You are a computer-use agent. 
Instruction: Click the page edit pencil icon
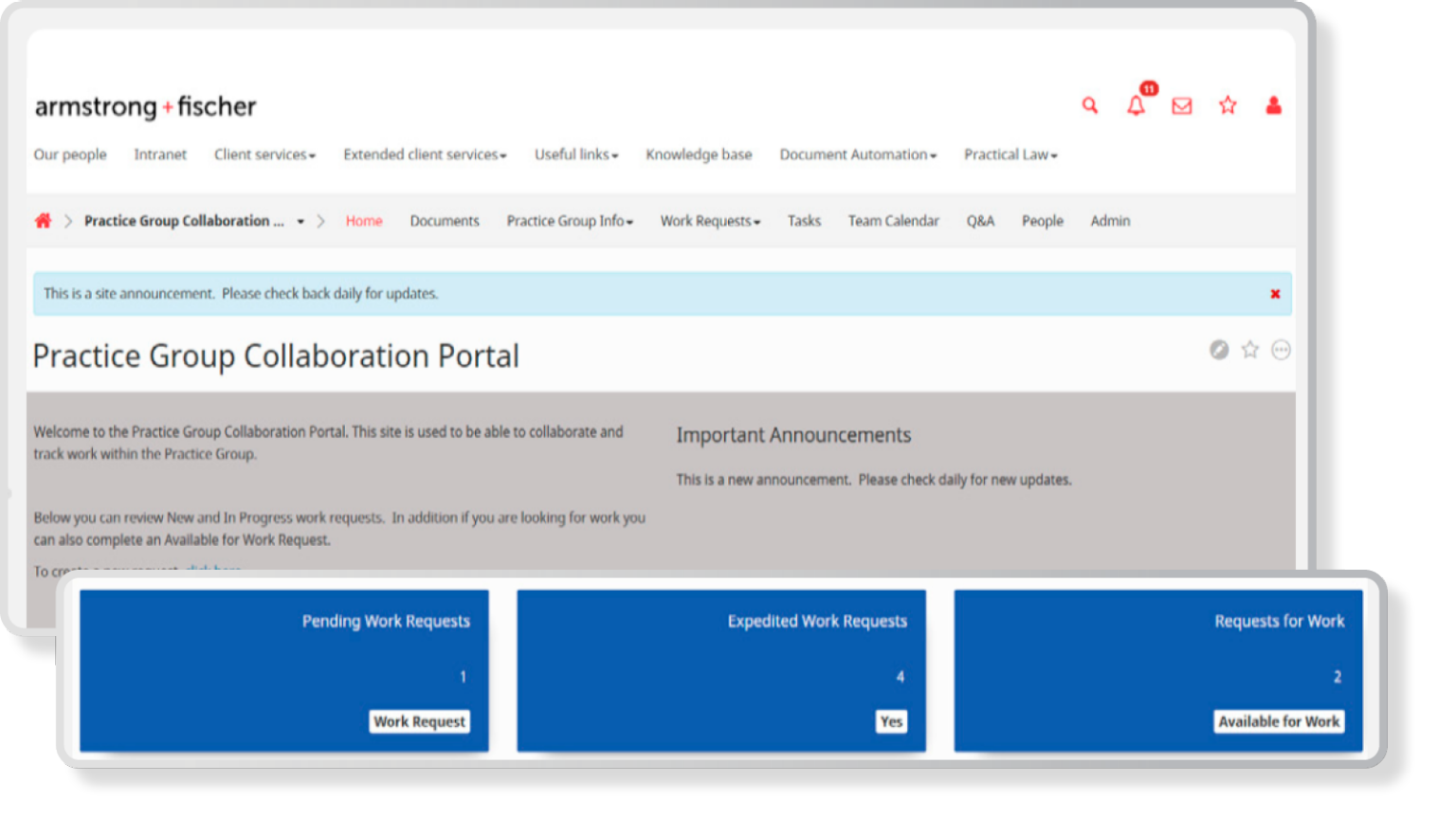(x=1219, y=350)
